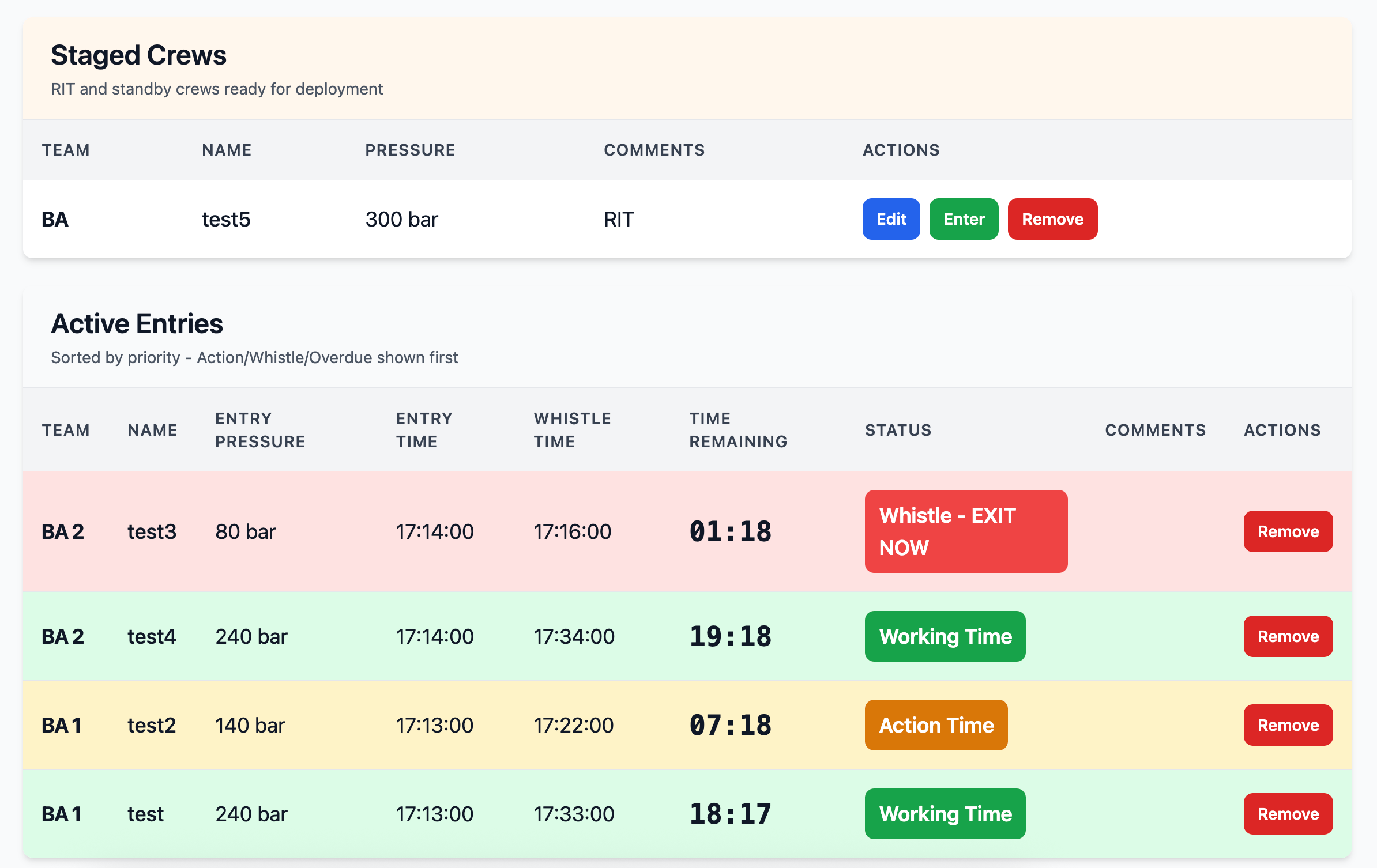Remove test3 active entry
Screen dimensions: 1377x868
(x=1287, y=531)
